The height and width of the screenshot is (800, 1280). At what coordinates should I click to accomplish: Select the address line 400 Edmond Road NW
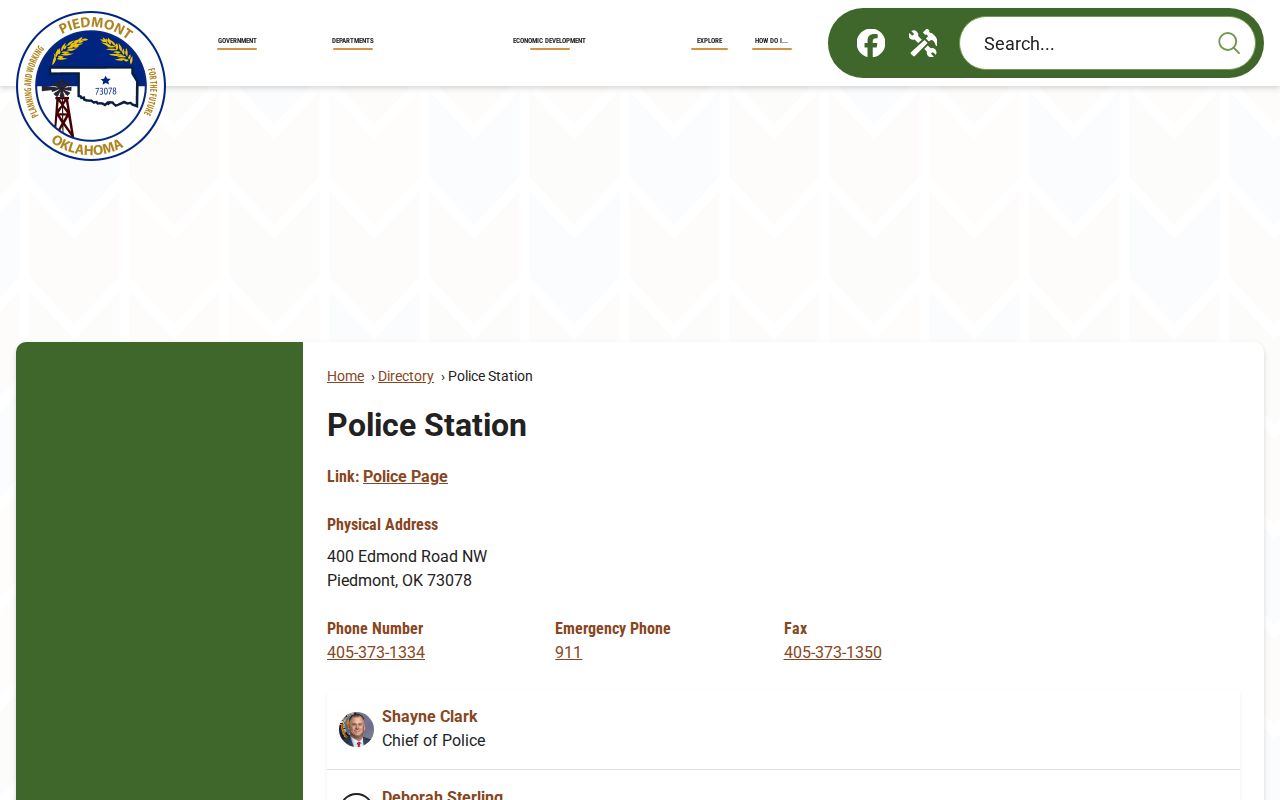407,556
